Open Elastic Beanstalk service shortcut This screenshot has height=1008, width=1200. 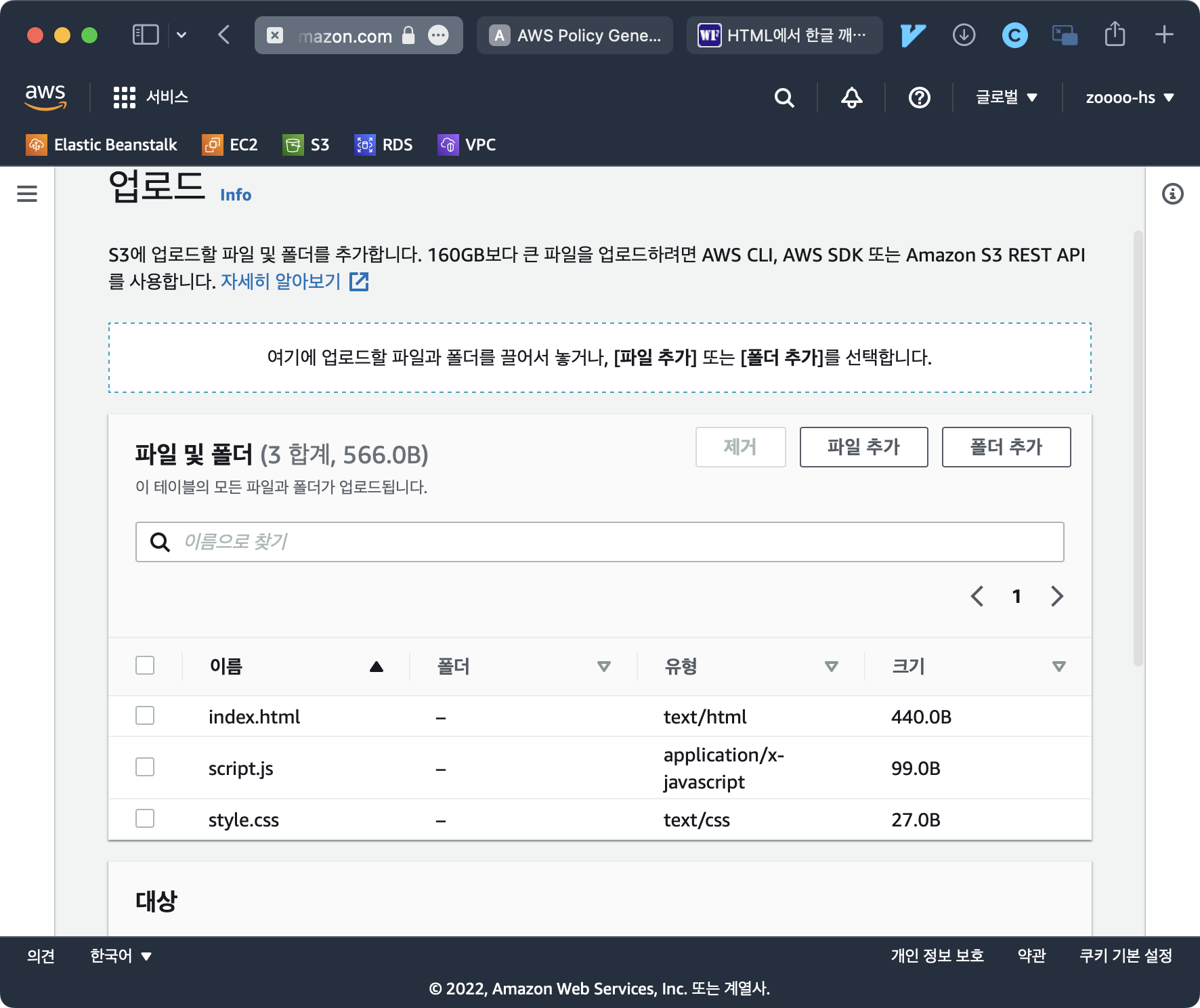click(x=101, y=144)
